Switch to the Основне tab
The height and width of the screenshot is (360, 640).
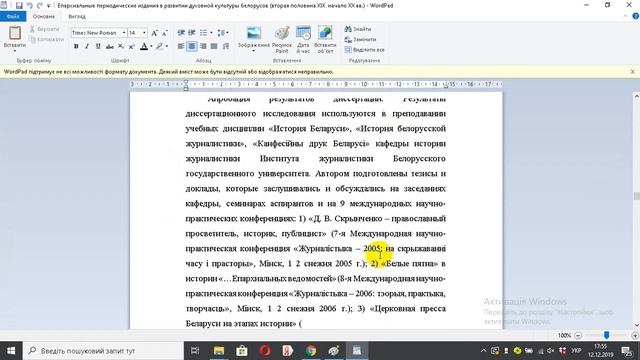point(44,16)
